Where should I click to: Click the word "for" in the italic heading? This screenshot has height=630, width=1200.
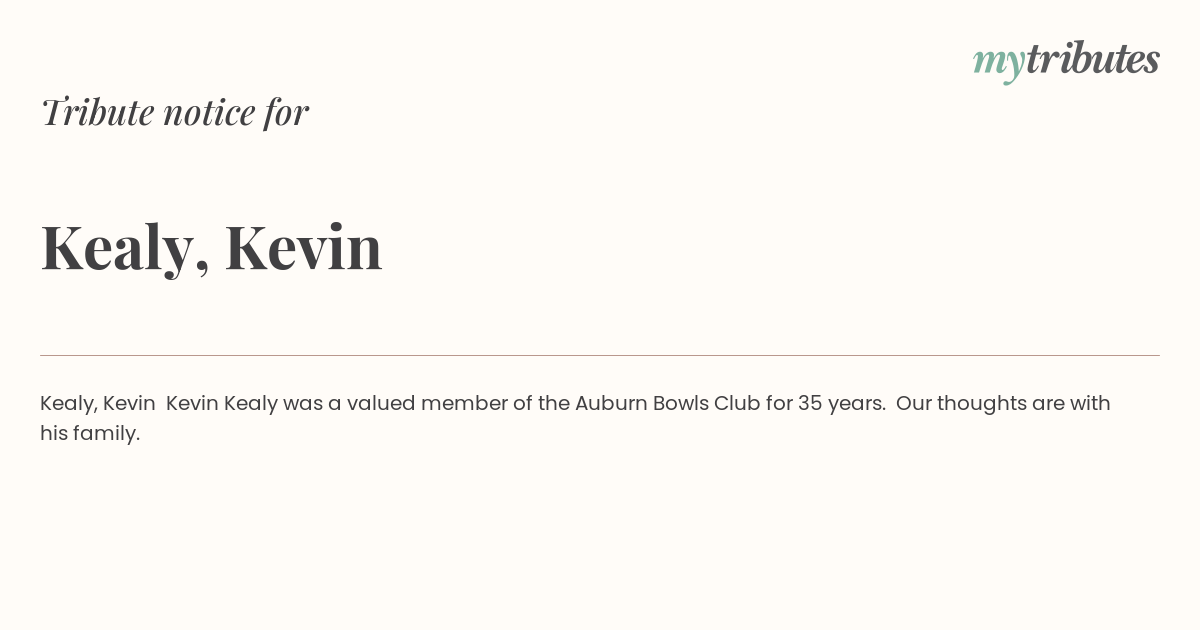tap(286, 112)
